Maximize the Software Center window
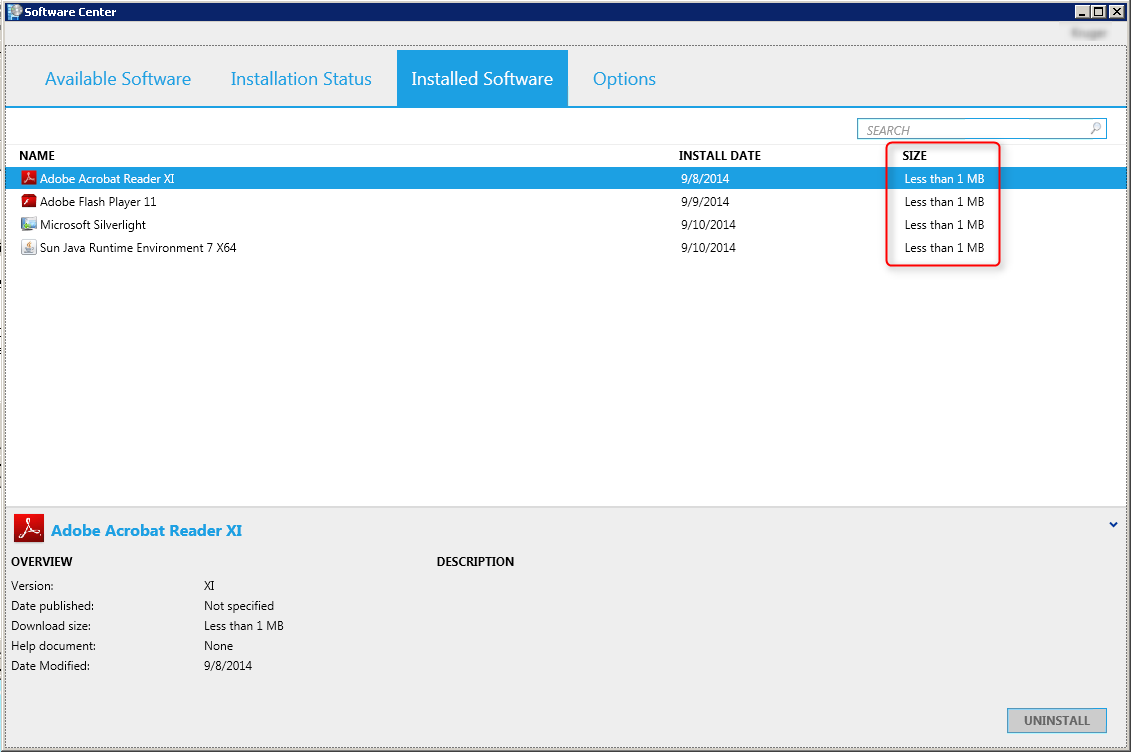Screen dimensions: 1131x752 [x=1098, y=12]
